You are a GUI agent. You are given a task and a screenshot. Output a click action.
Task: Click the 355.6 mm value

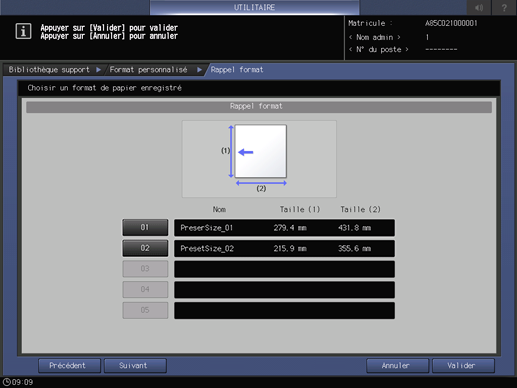(x=354, y=249)
